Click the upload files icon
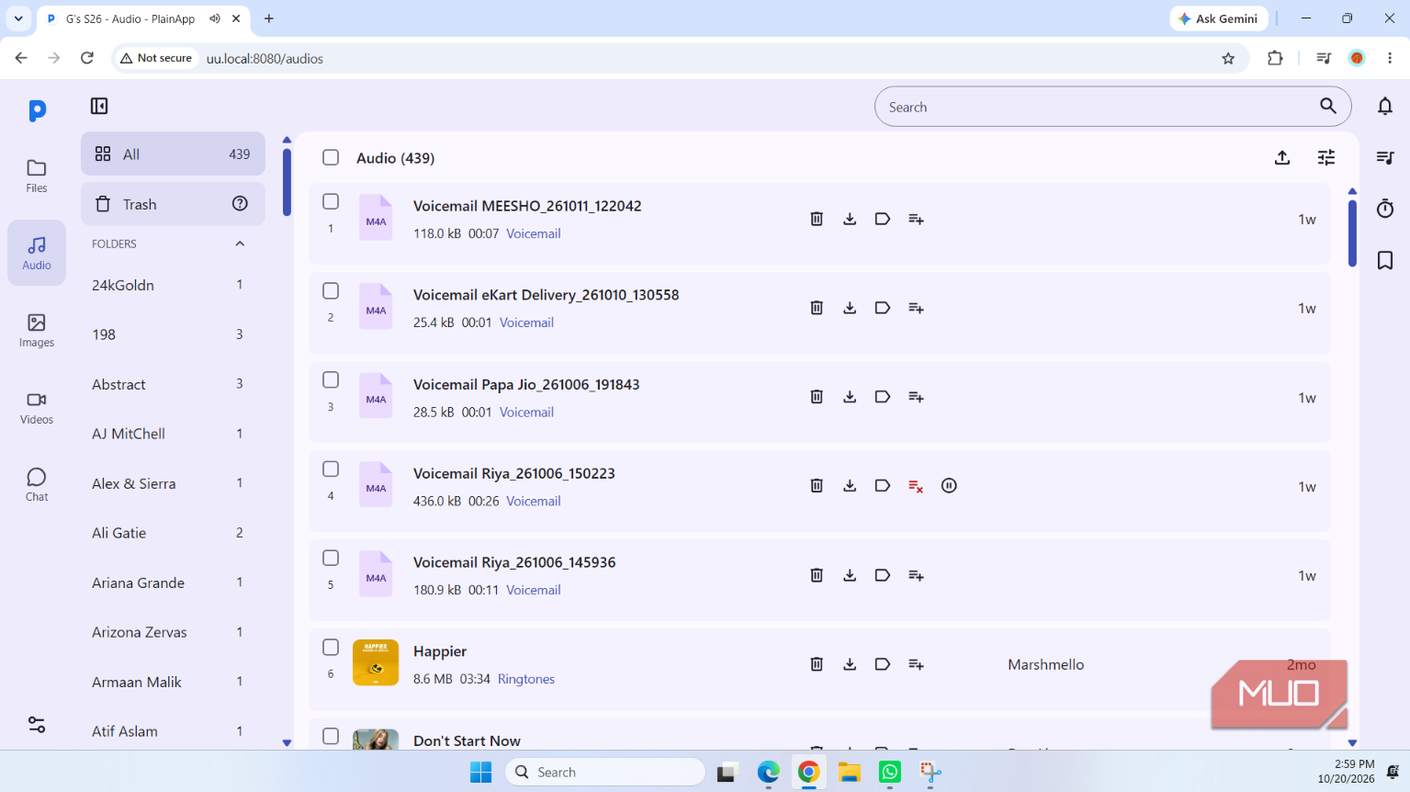1410x792 pixels. pyautogui.click(x=1282, y=158)
